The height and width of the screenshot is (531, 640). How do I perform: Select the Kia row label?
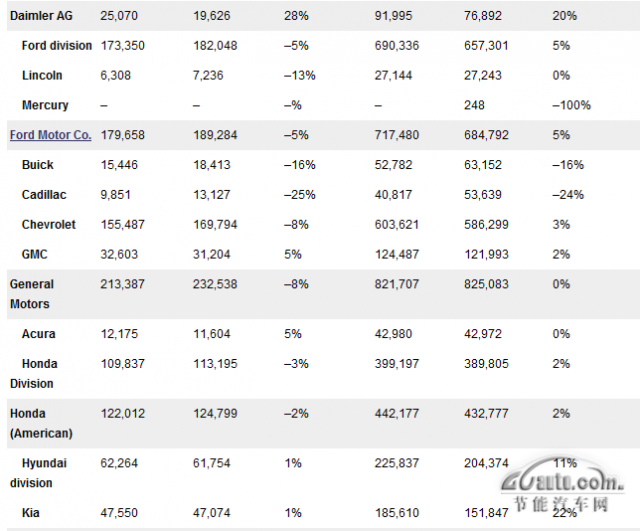click(31, 513)
